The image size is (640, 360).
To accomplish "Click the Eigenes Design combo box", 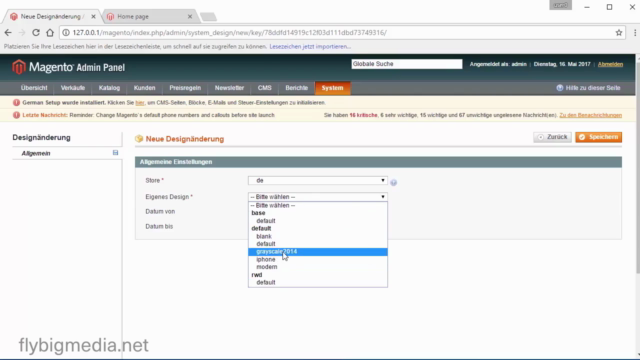I will pos(318,197).
